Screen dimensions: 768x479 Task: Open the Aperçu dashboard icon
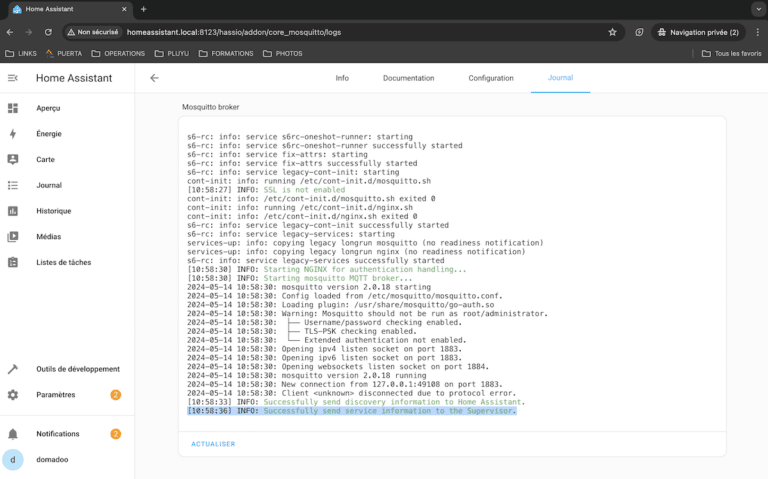[x=13, y=108]
